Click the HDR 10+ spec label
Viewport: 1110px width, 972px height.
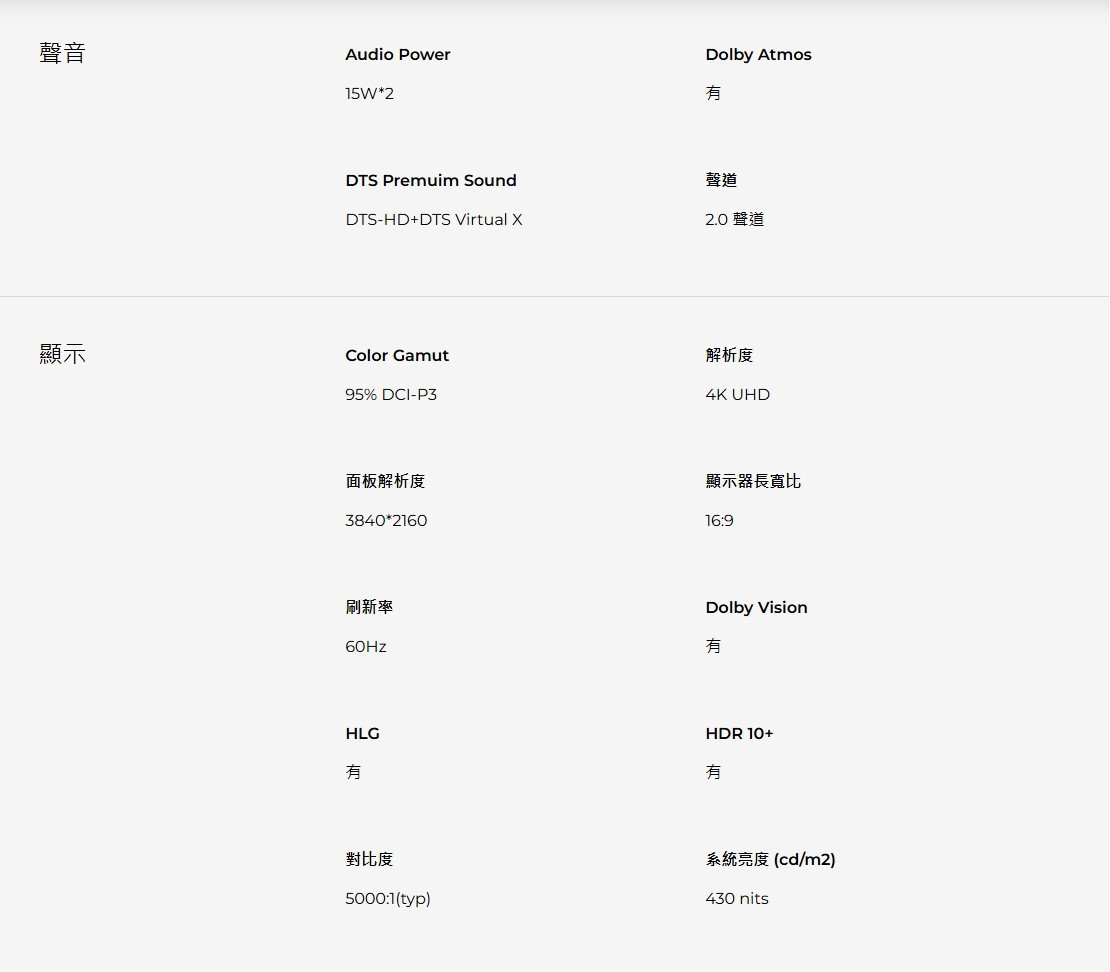pos(739,734)
